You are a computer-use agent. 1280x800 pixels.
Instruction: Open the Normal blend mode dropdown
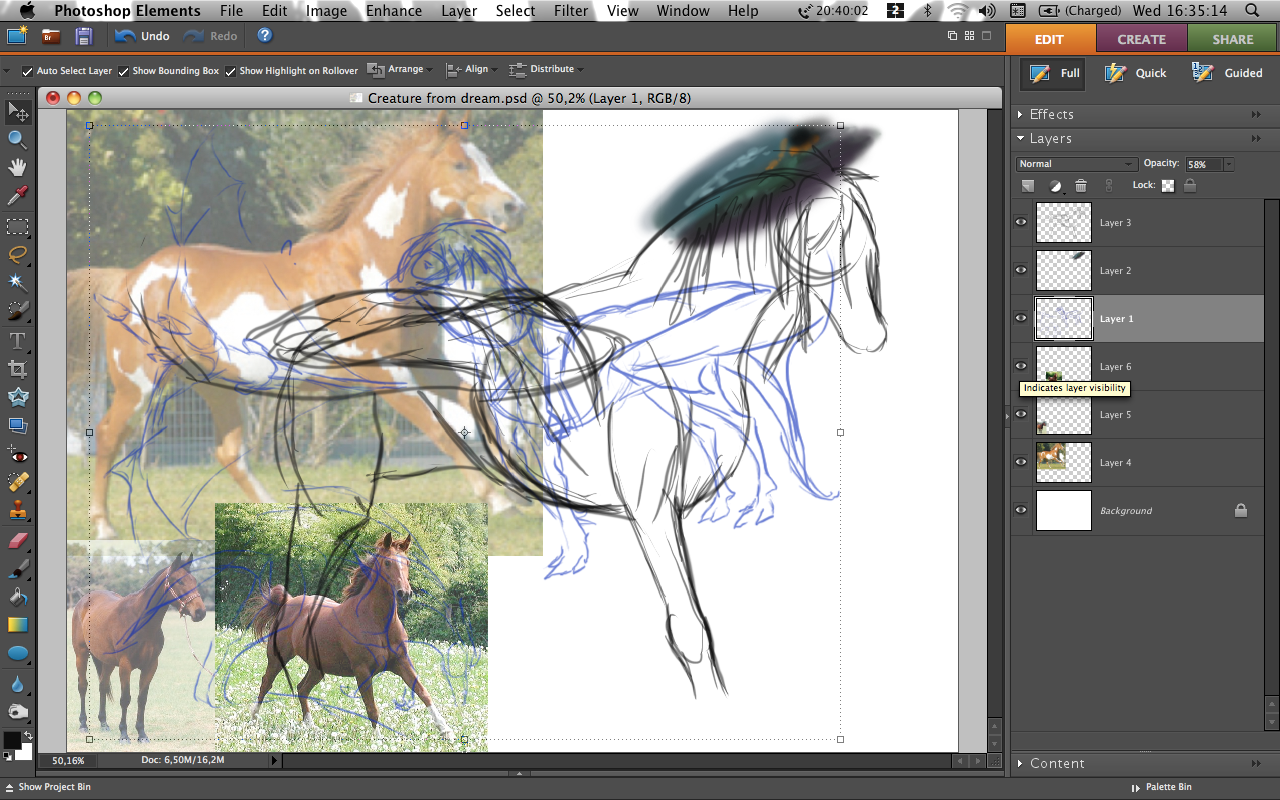point(1077,164)
